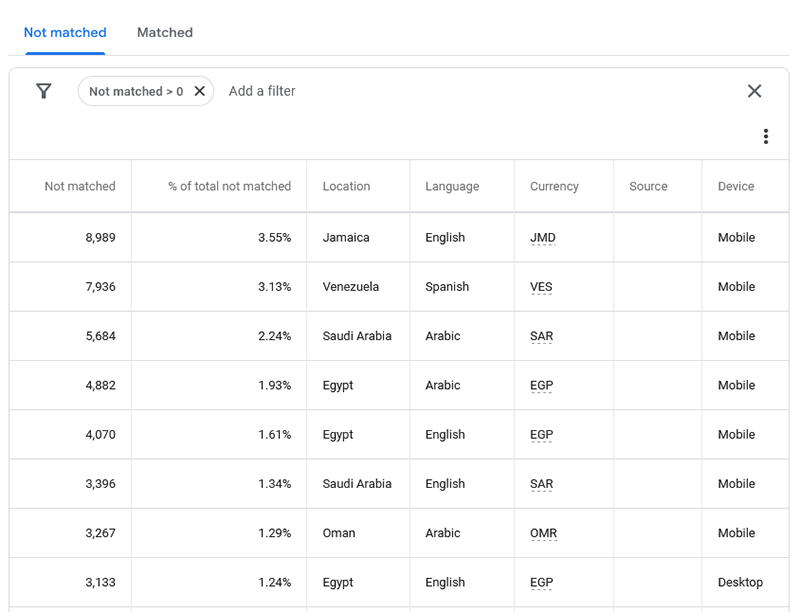Screen dimensions: 800x612
Task: Switch to the Matched tab
Action: tap(165, 32)
